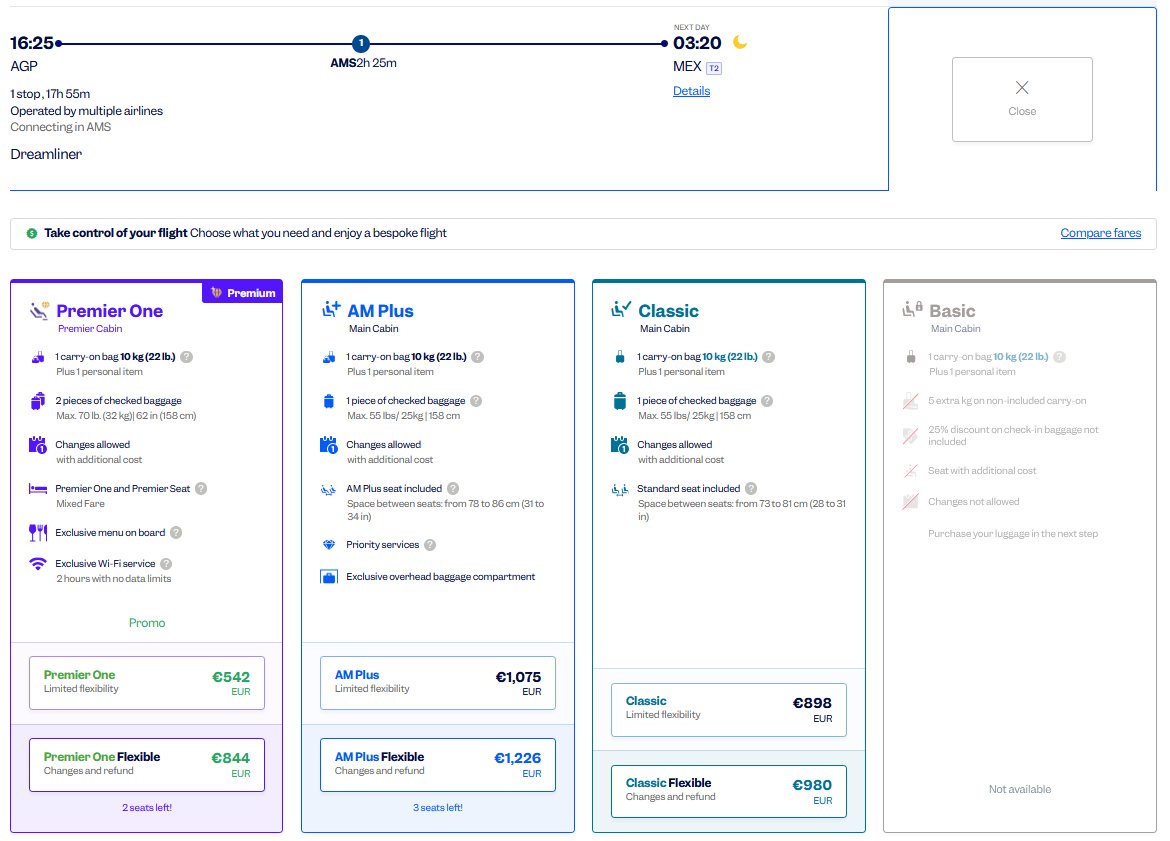Click help icon beside Classic checked baggage

pyautogui.click(x=767, y=401)
